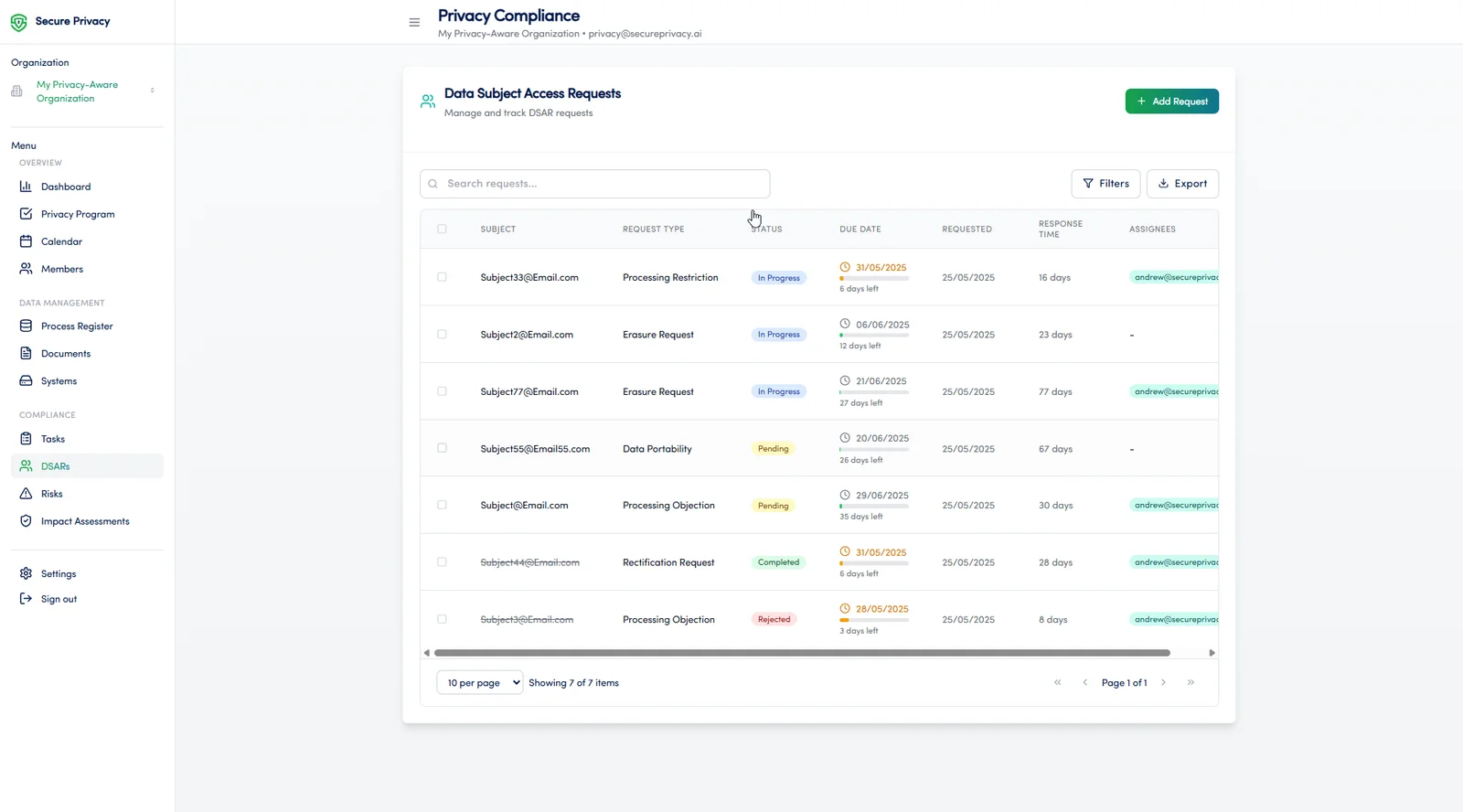This screenshot has width=1463, height=812.
Task: Click the progress bar under 28/05/2025
Action: click(x=874, y=620)
